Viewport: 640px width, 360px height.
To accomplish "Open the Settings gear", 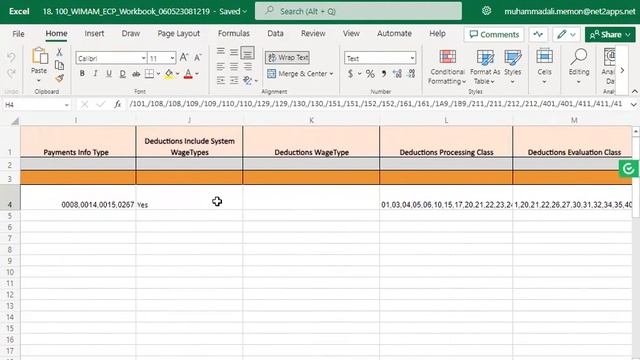I will pyautogui.click(x=486, y=11).
